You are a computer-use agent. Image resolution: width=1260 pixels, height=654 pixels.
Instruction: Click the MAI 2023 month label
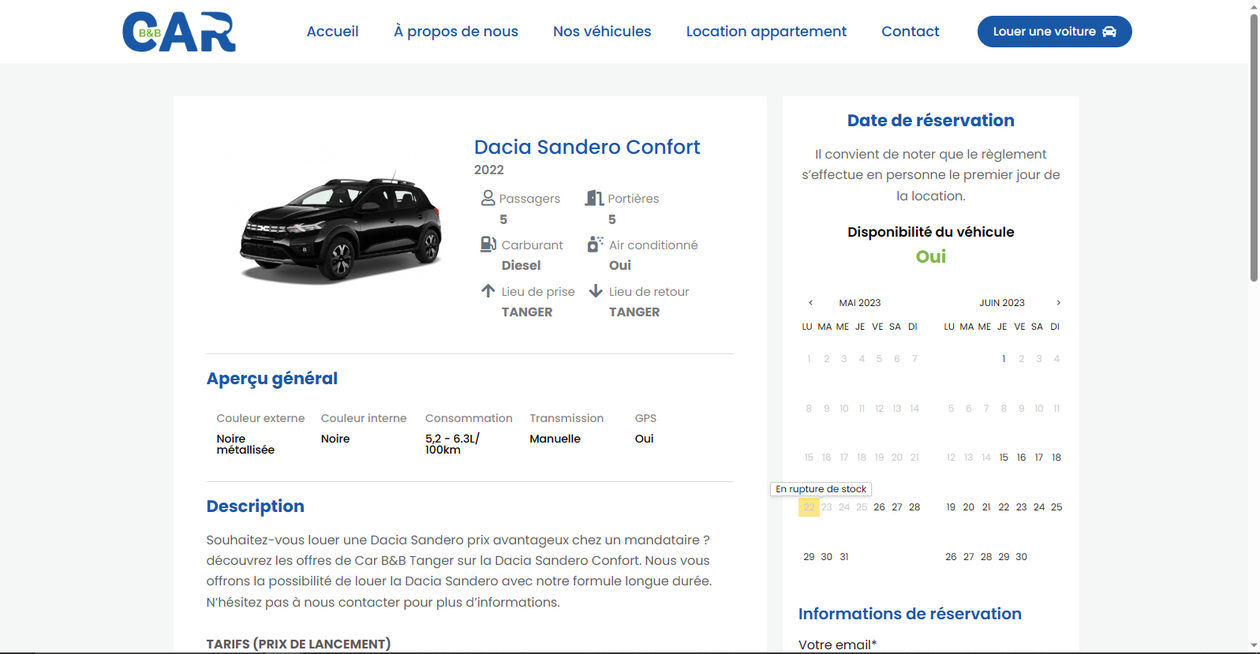pyautogui.click(x=860, y=303)
